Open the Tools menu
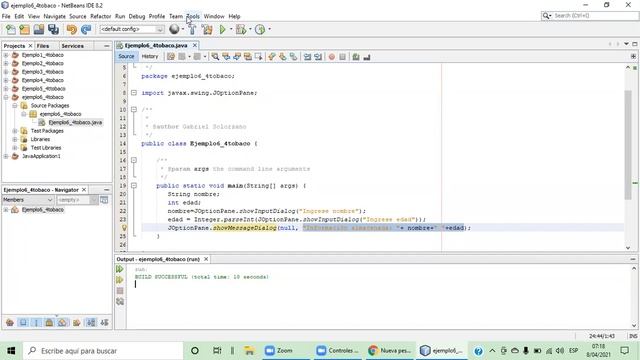The image size is (640, 360). pos(193,16)
